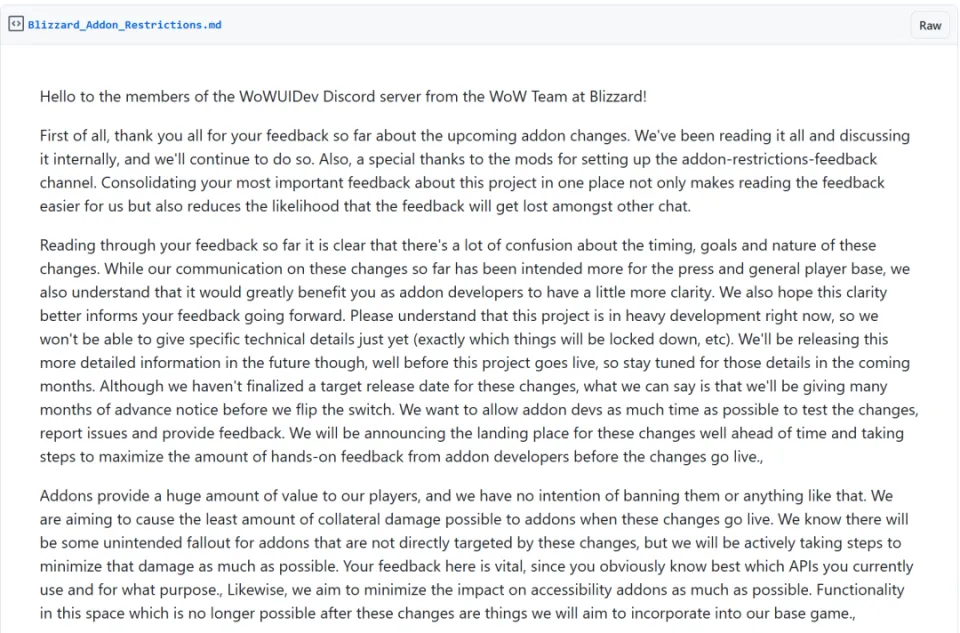The image size is (960, 633).
Task: Click empty area of the file header bar
Action: click(551, 25)
